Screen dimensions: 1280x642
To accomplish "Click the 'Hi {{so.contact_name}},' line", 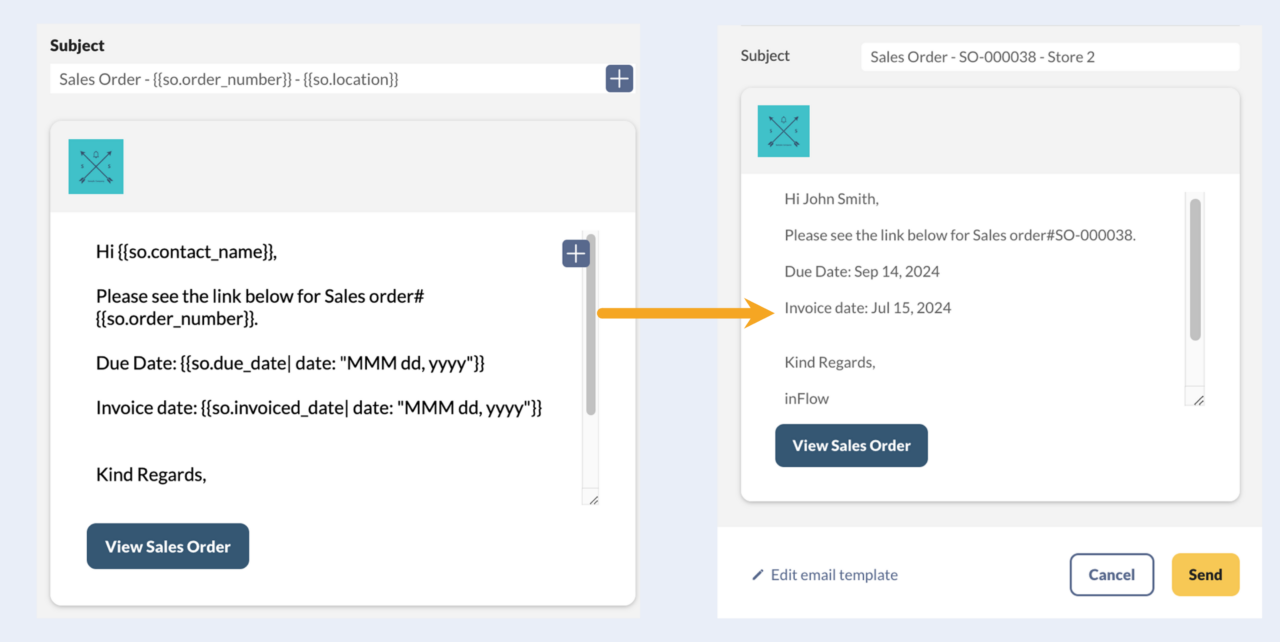I will pyautogui.click(x=186, y=252).
